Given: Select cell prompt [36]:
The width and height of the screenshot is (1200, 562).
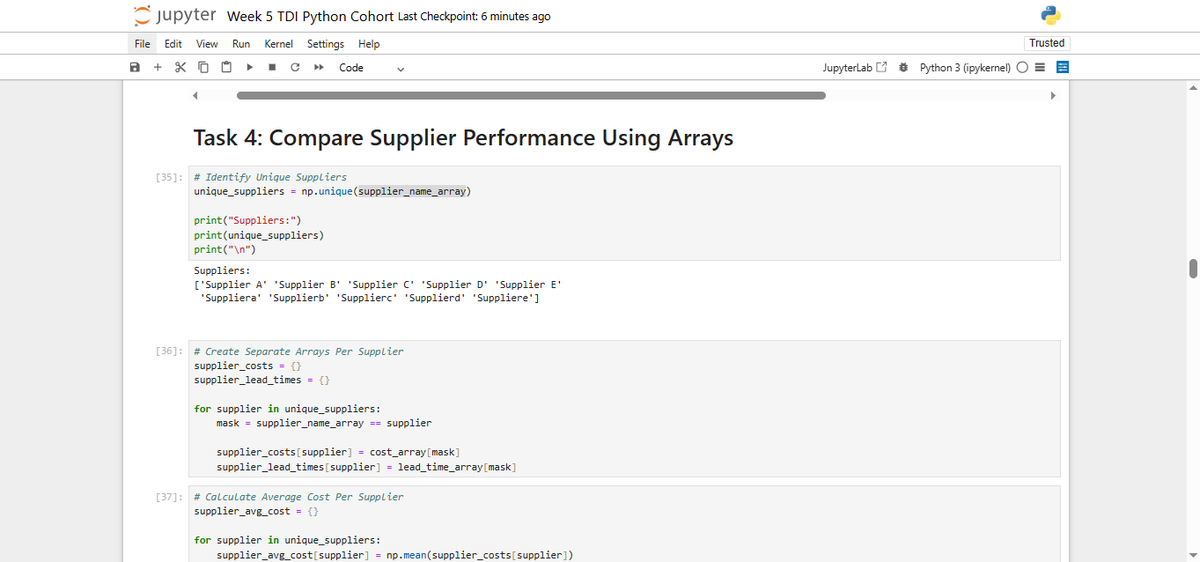Looking at the screenshot, I should [170, 351].
